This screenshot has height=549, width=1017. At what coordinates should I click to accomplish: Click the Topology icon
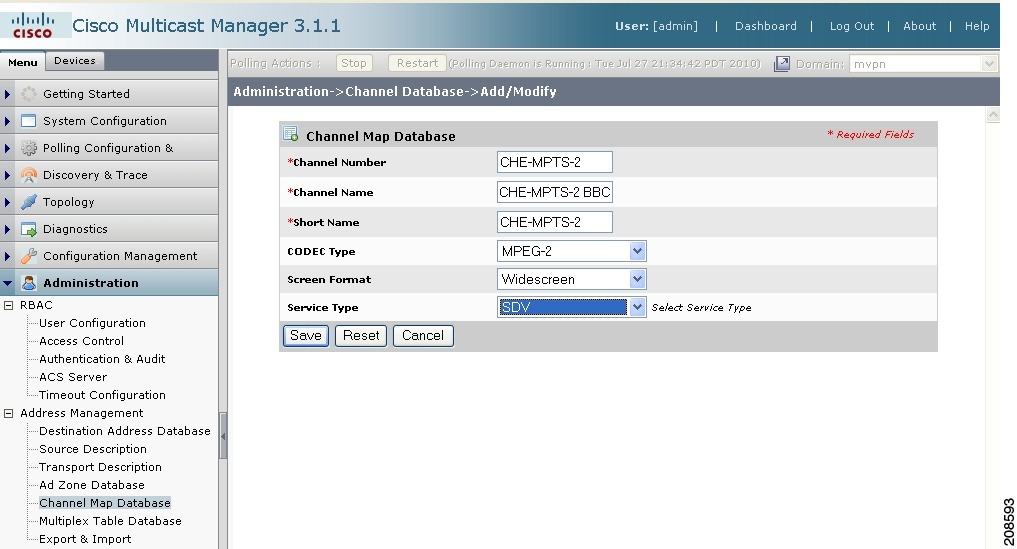[29, 202]
